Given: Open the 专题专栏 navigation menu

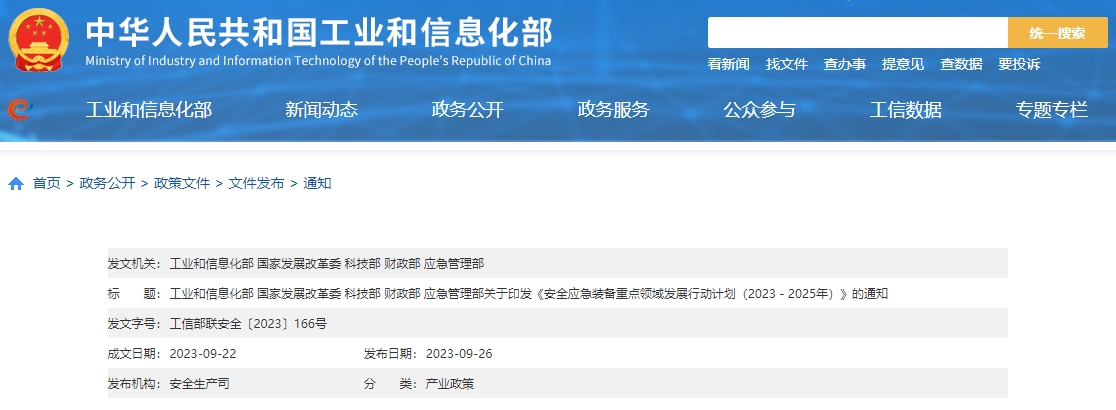Looking at the screenshot, I should tap(1052, 110).
